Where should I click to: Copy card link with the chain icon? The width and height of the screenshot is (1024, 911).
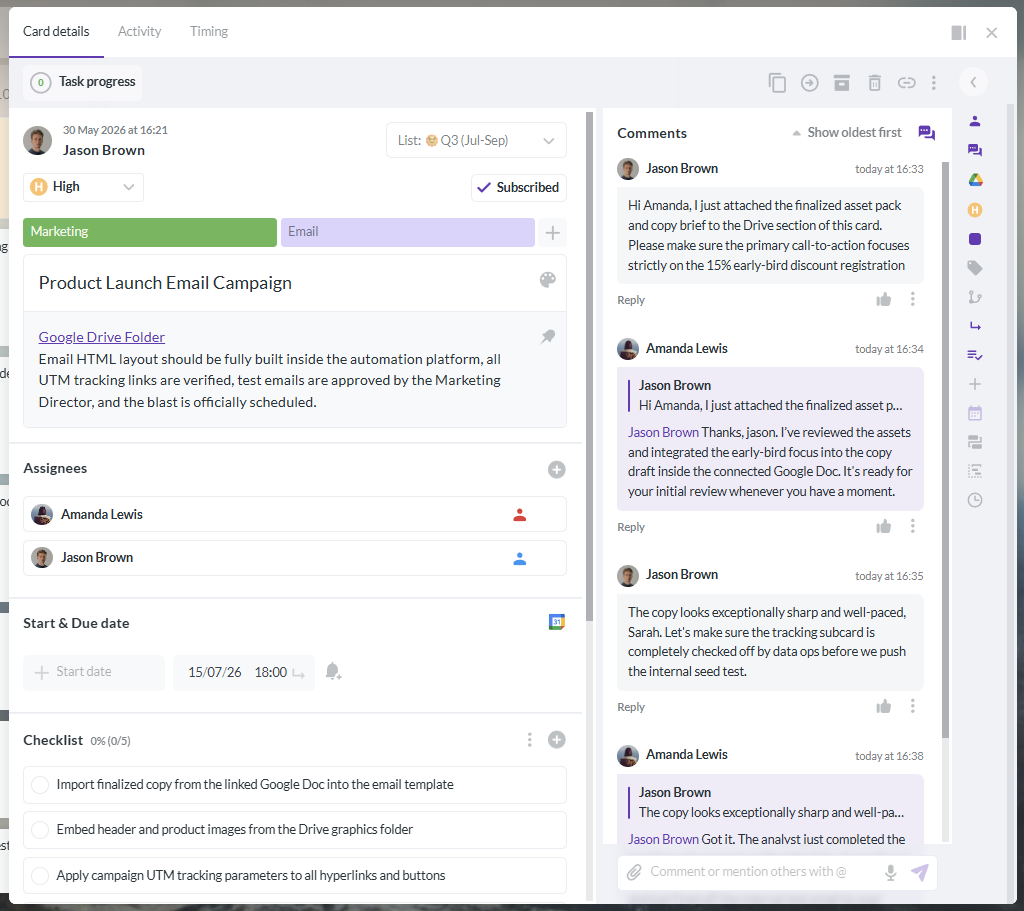[x=906, y=83]
